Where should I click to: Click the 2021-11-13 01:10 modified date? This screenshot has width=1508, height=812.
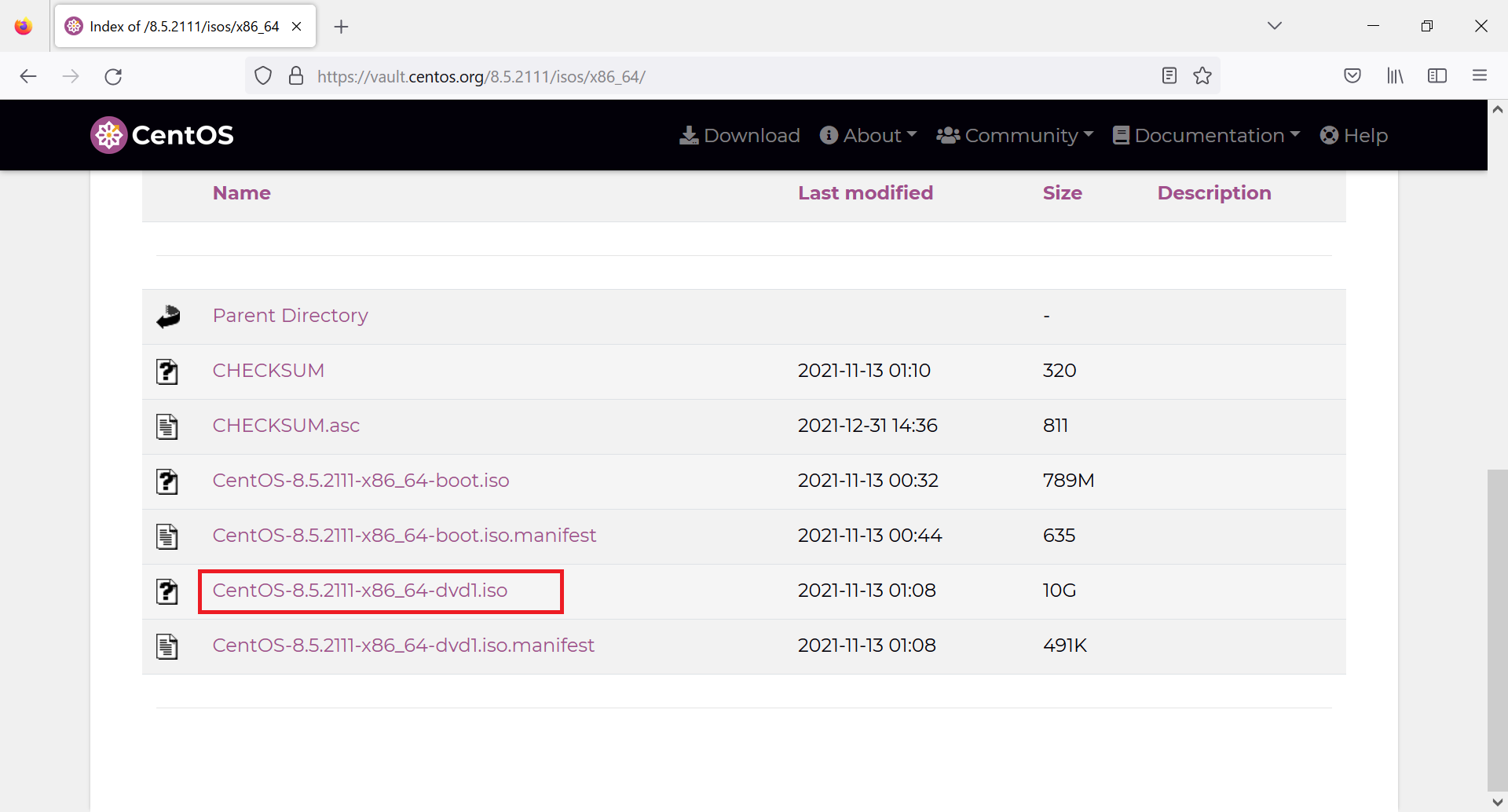(x=864, y=371)
